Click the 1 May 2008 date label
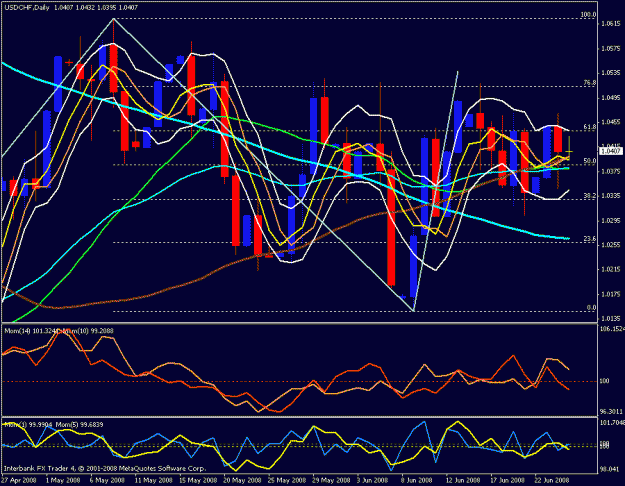Screen dimensions: 625x486 pos(61,480)
